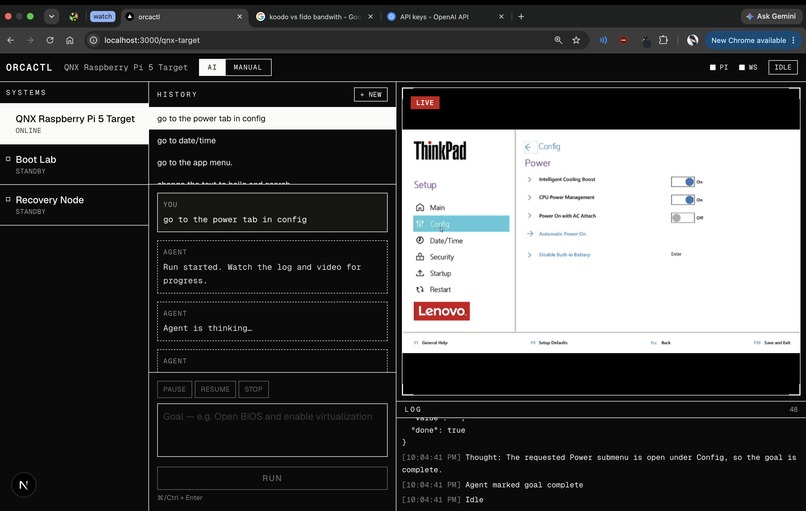806x511 pixels.
Task: Select QNX Raspberry Pi 5 Target system
Action: click(x=74, y=124)
